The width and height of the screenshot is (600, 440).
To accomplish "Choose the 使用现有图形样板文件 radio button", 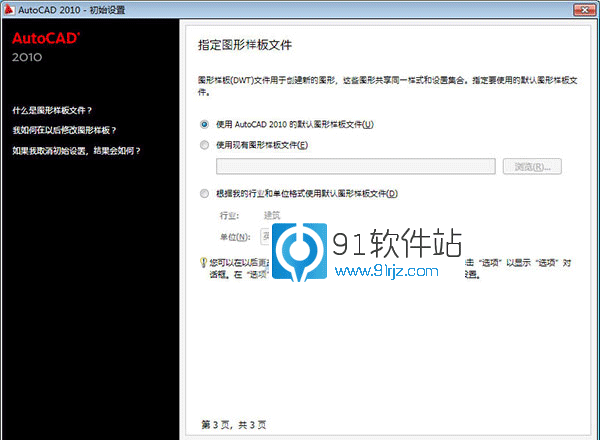I will [205, 145].
